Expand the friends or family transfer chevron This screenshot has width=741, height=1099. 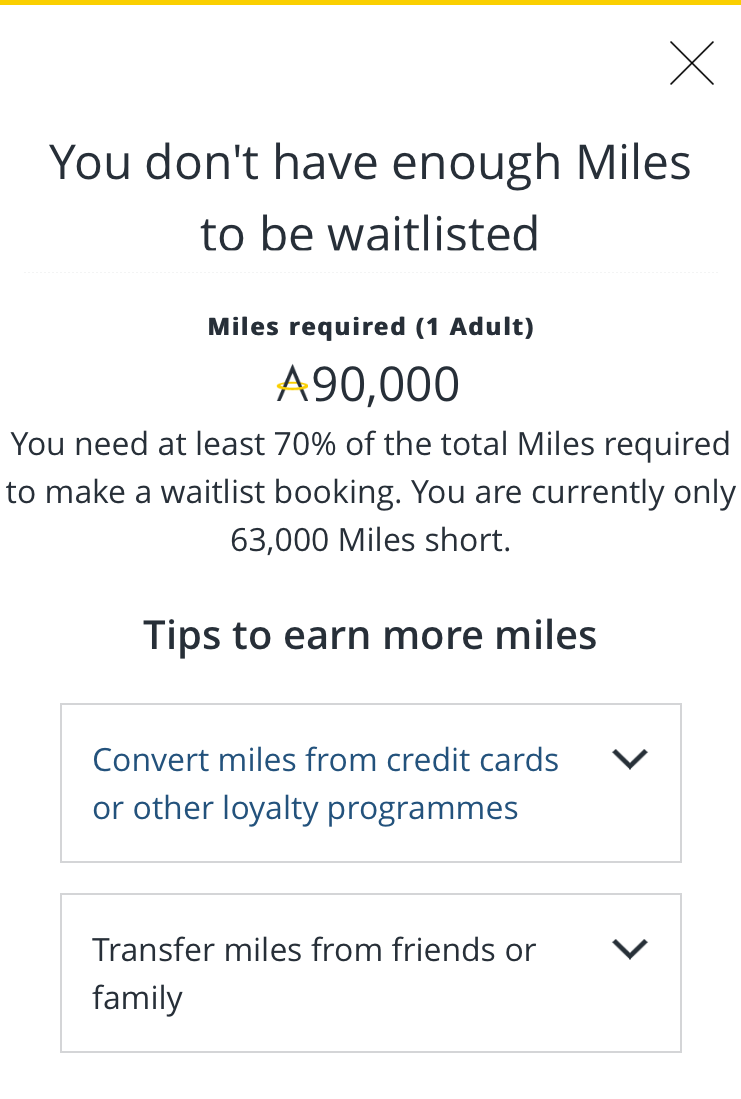coord(630,949)
